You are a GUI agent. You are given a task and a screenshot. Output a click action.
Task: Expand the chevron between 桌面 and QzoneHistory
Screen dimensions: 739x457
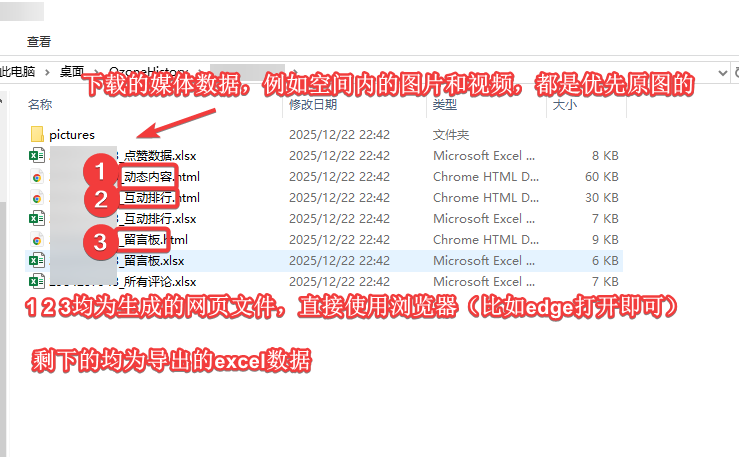(97, 71)
